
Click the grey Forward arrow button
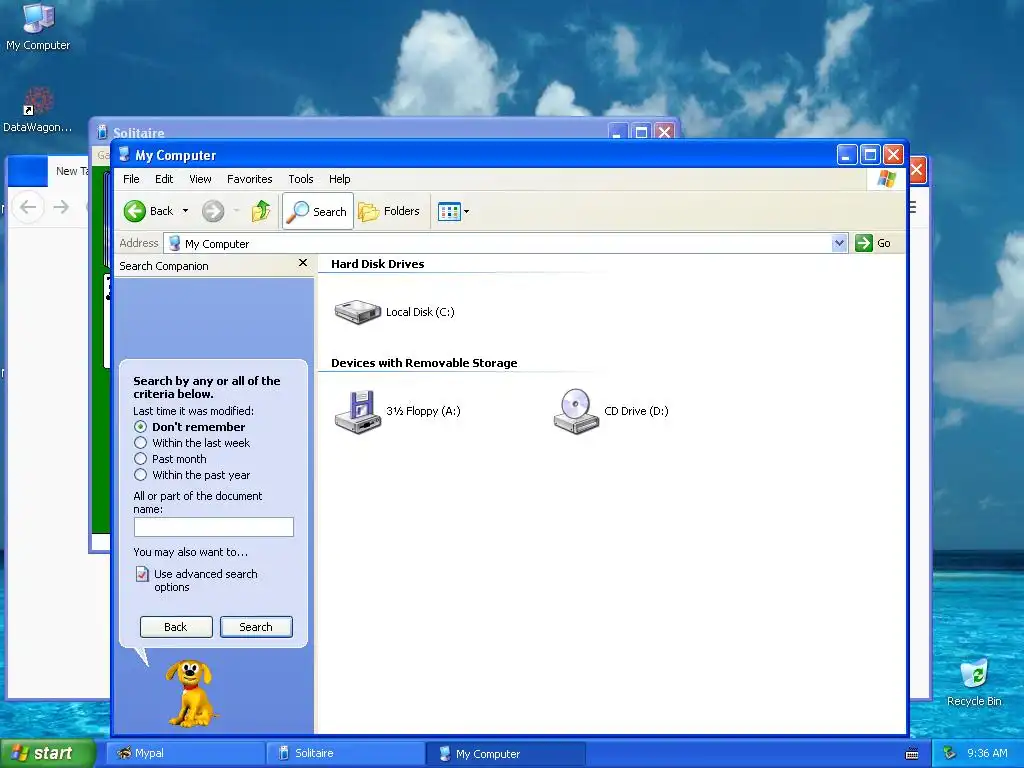[213, 211]
